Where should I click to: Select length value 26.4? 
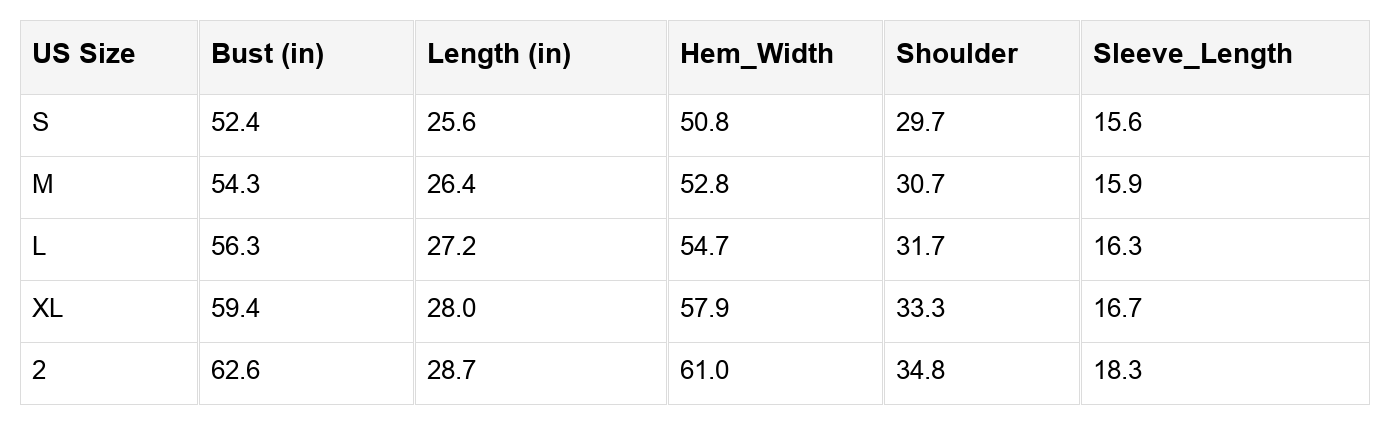[451, 185]
